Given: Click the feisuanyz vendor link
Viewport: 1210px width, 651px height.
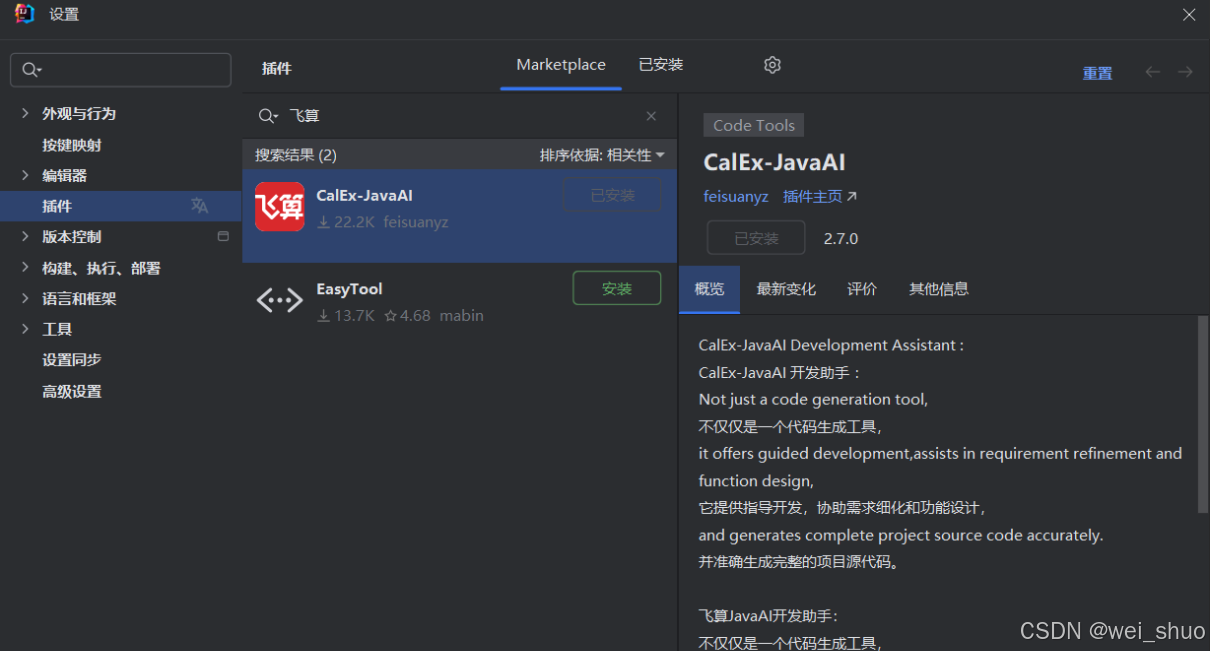Looking at the screenshot, I should click(736, 197).
